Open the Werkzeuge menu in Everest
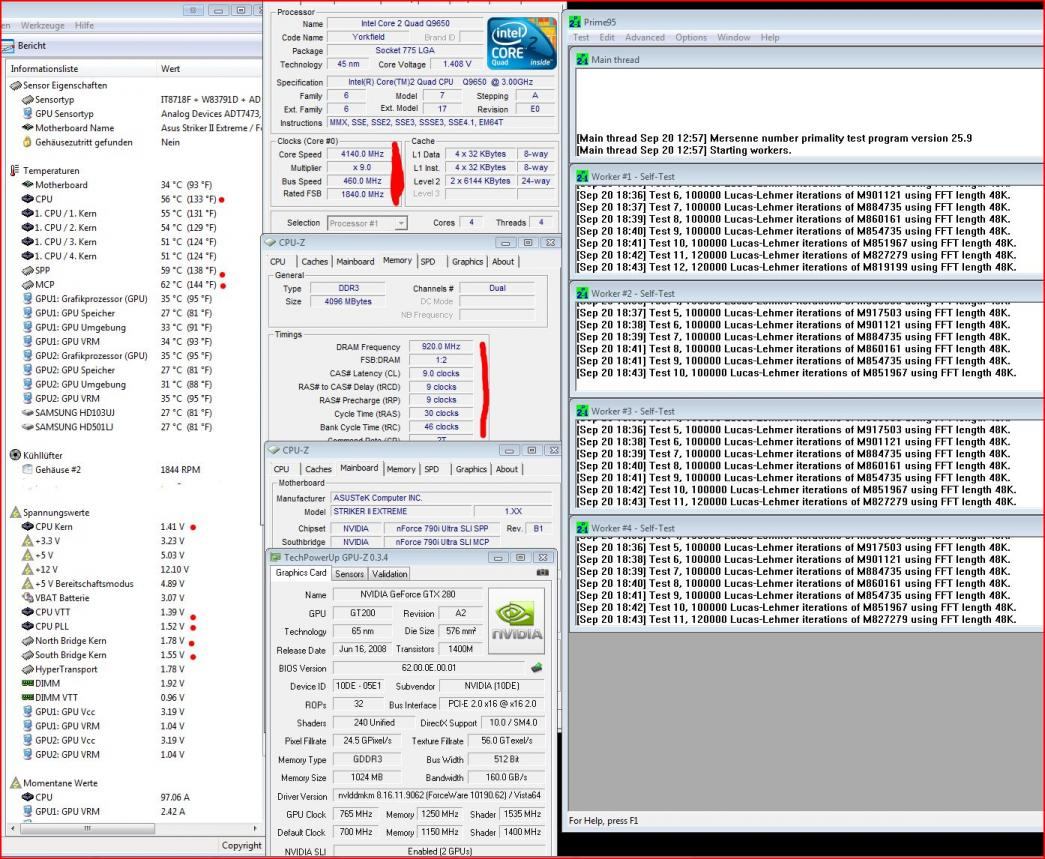 (x=43, y=25)
